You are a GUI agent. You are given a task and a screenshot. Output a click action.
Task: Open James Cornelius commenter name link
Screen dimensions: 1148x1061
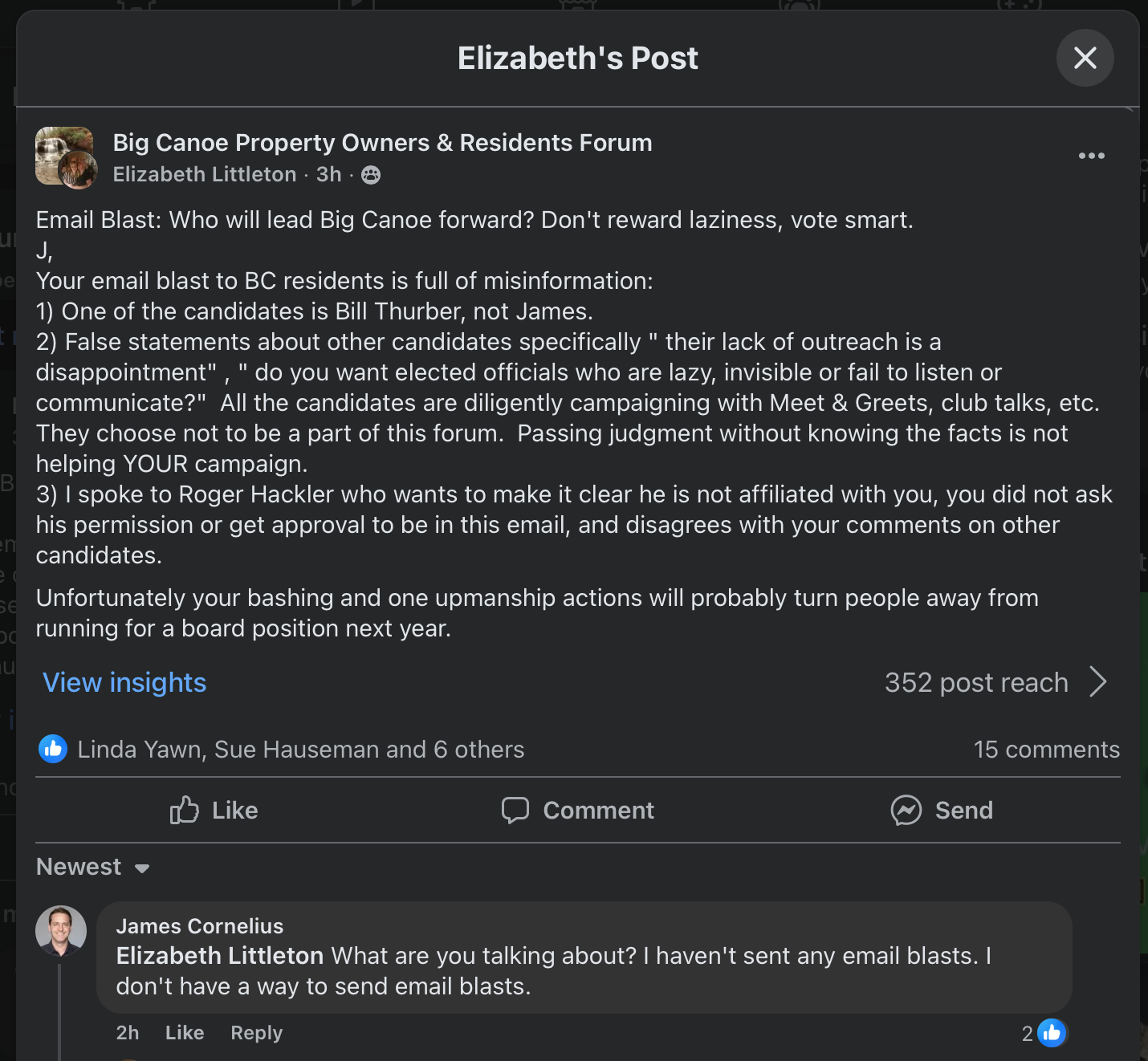pos(200,926)
